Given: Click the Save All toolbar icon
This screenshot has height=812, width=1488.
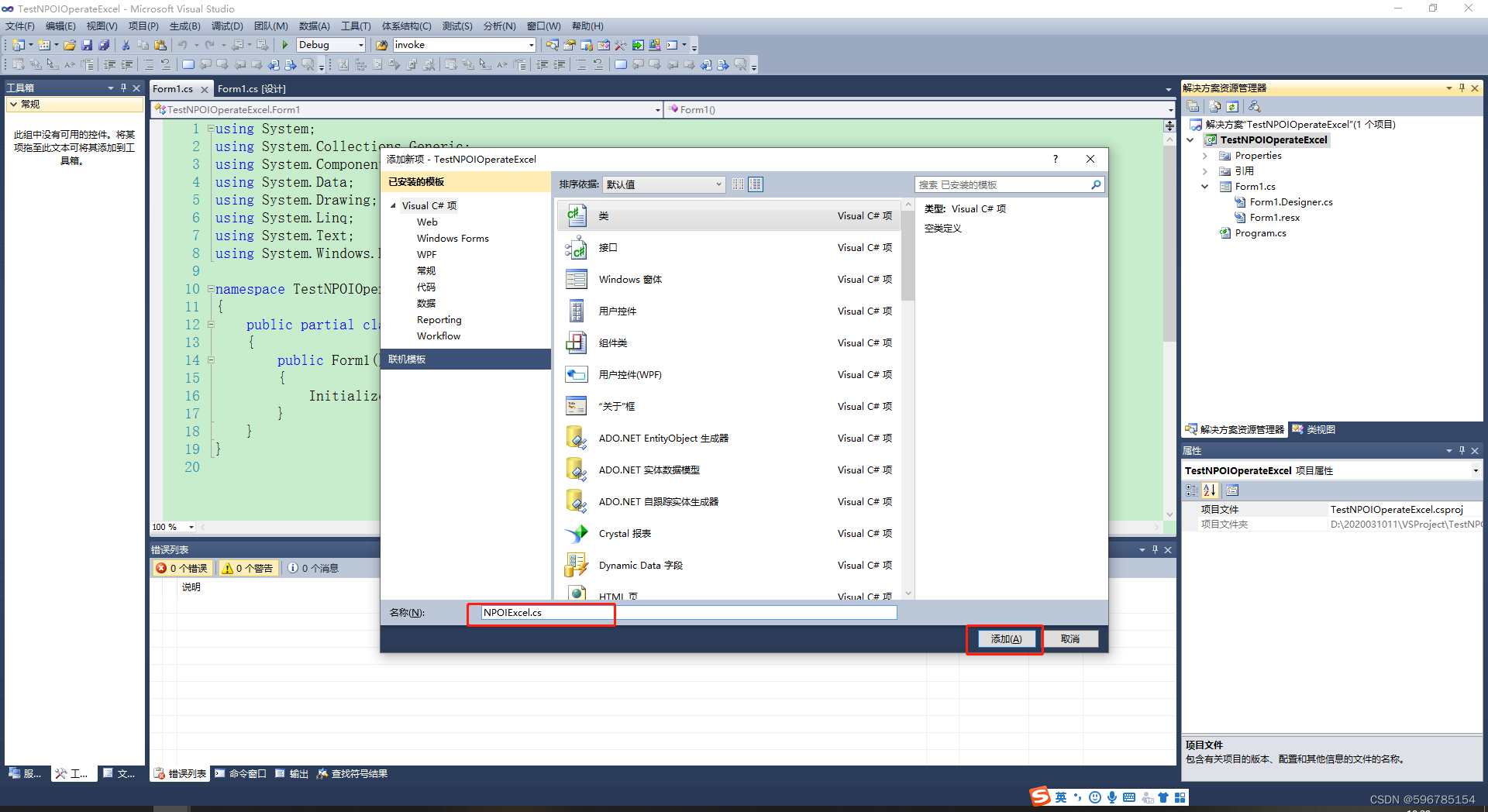Looking at the screenshot, I should [x=104, y=45].
